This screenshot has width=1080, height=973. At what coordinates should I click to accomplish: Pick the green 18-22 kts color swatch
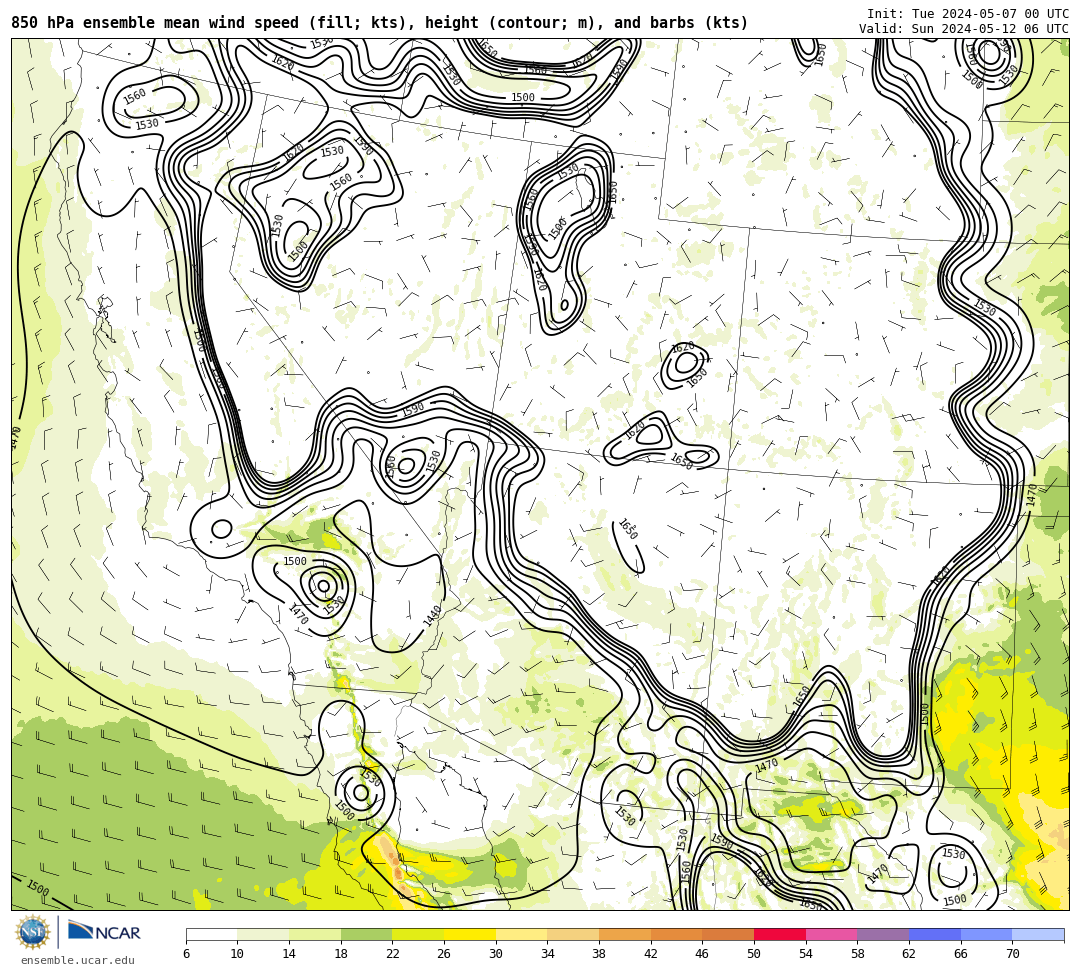tap(366, 934)
